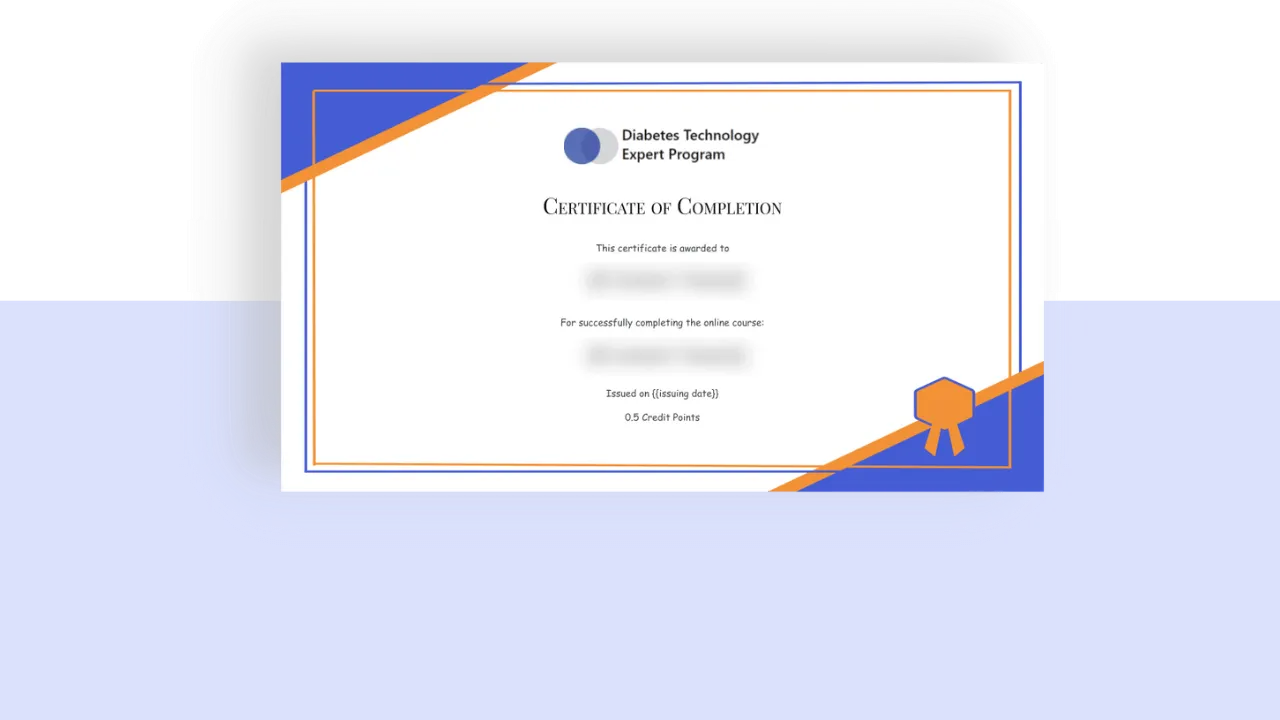Click the '0.5 Credit Points' text
The height and width of the screenshot is (720, 1280).
[x=662, y=417]
